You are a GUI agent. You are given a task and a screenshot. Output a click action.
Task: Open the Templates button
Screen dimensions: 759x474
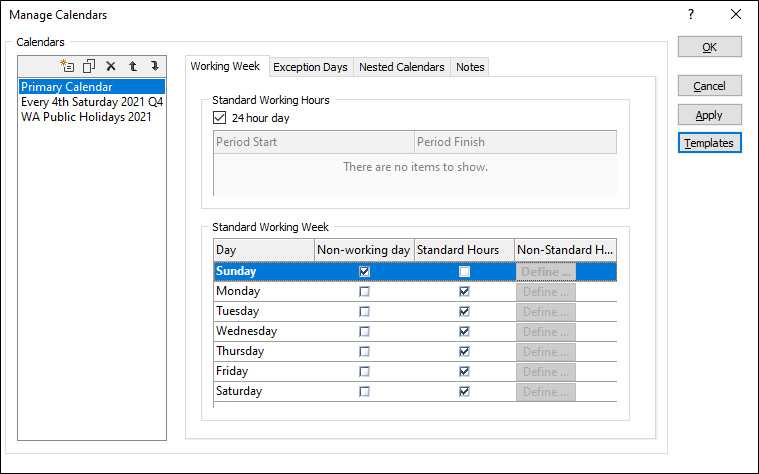(x=709, y=143)
